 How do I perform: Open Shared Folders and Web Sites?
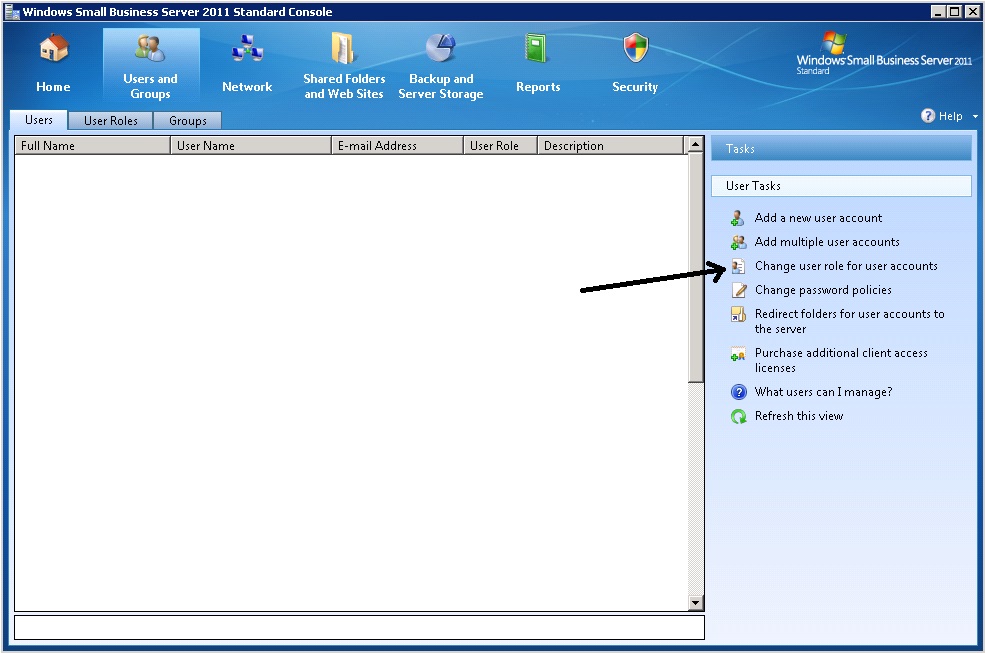pos(344,48)
